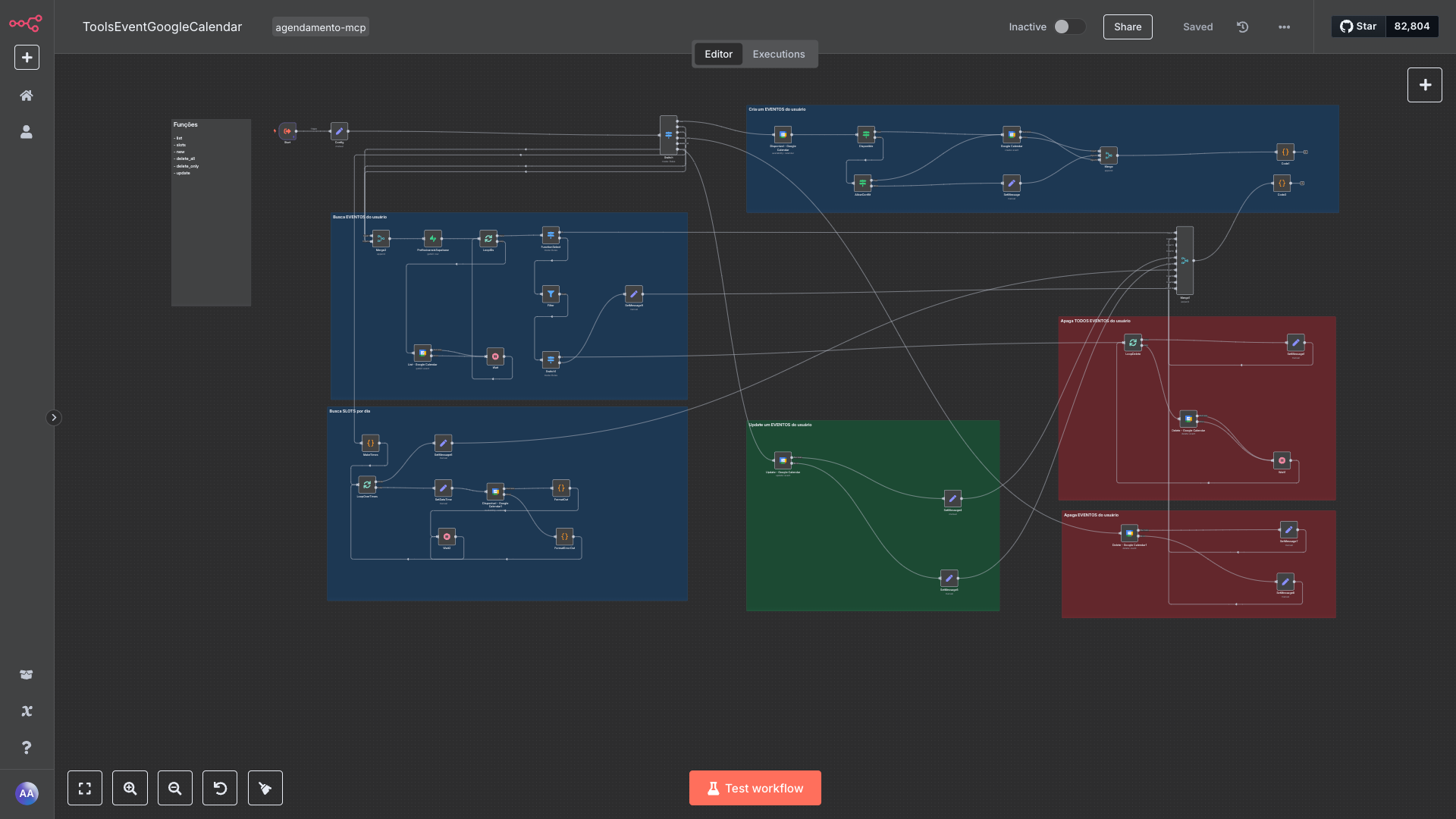Select the FormatErrorOut code node

click(x=564, y=536)
